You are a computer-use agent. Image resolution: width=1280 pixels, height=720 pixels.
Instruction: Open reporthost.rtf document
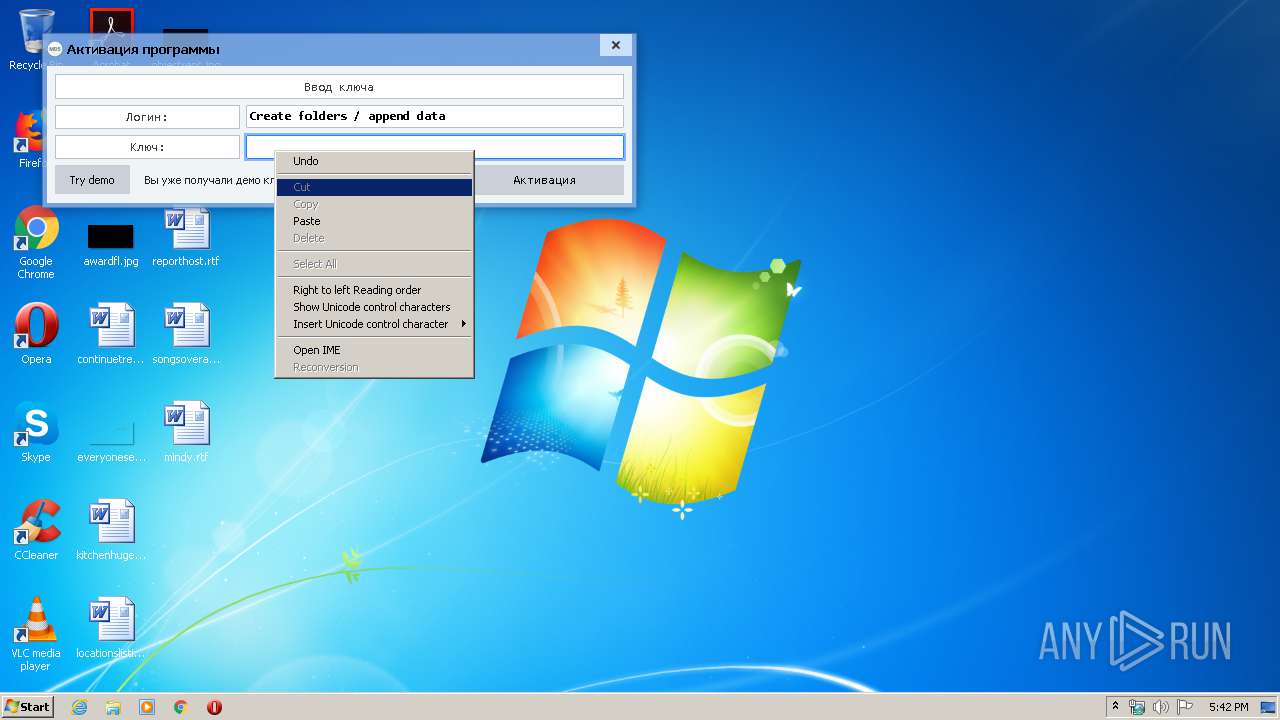tap(186, 237)
